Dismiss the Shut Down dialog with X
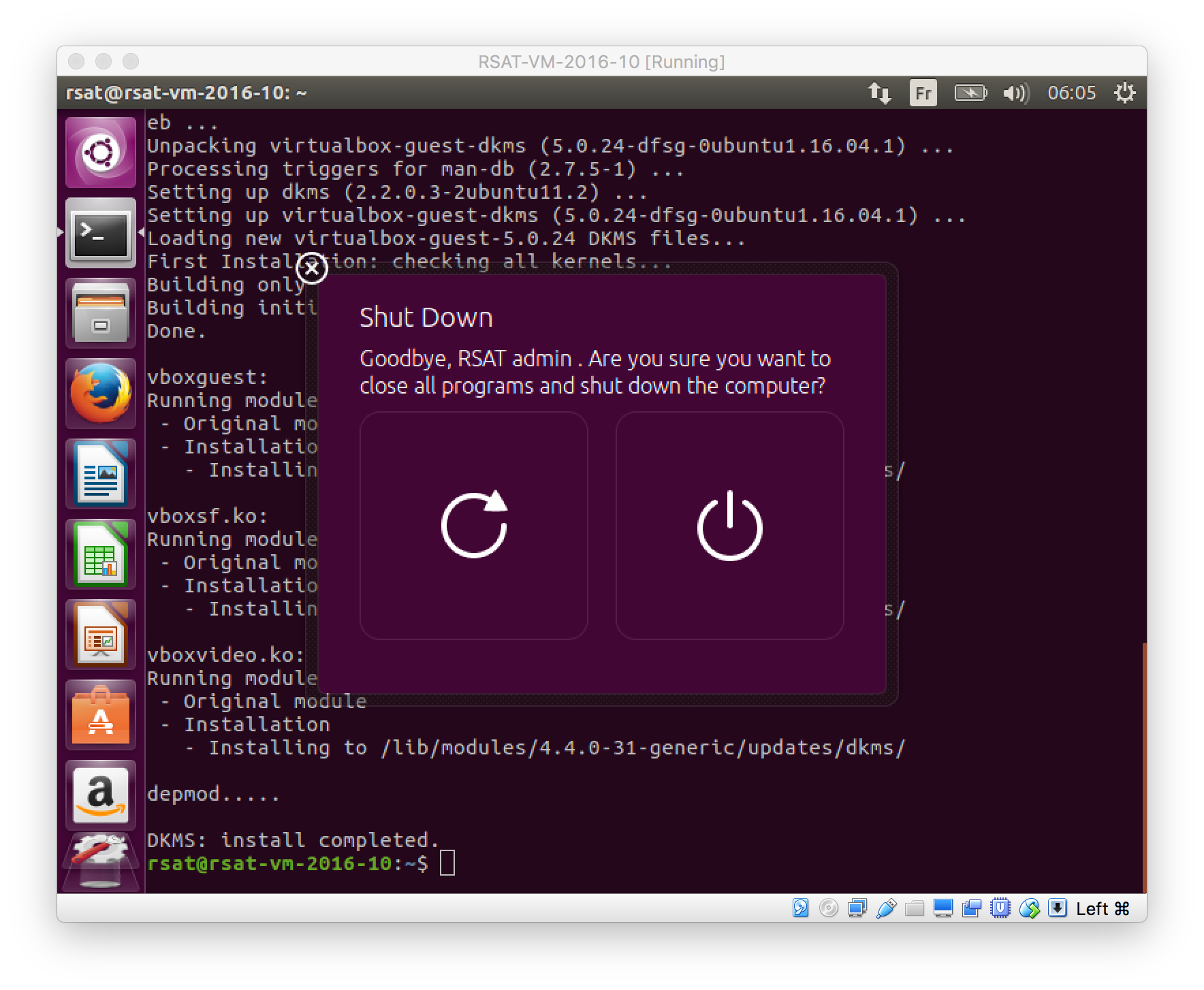The image size is (1204, 990). click(x=312, y=269)
